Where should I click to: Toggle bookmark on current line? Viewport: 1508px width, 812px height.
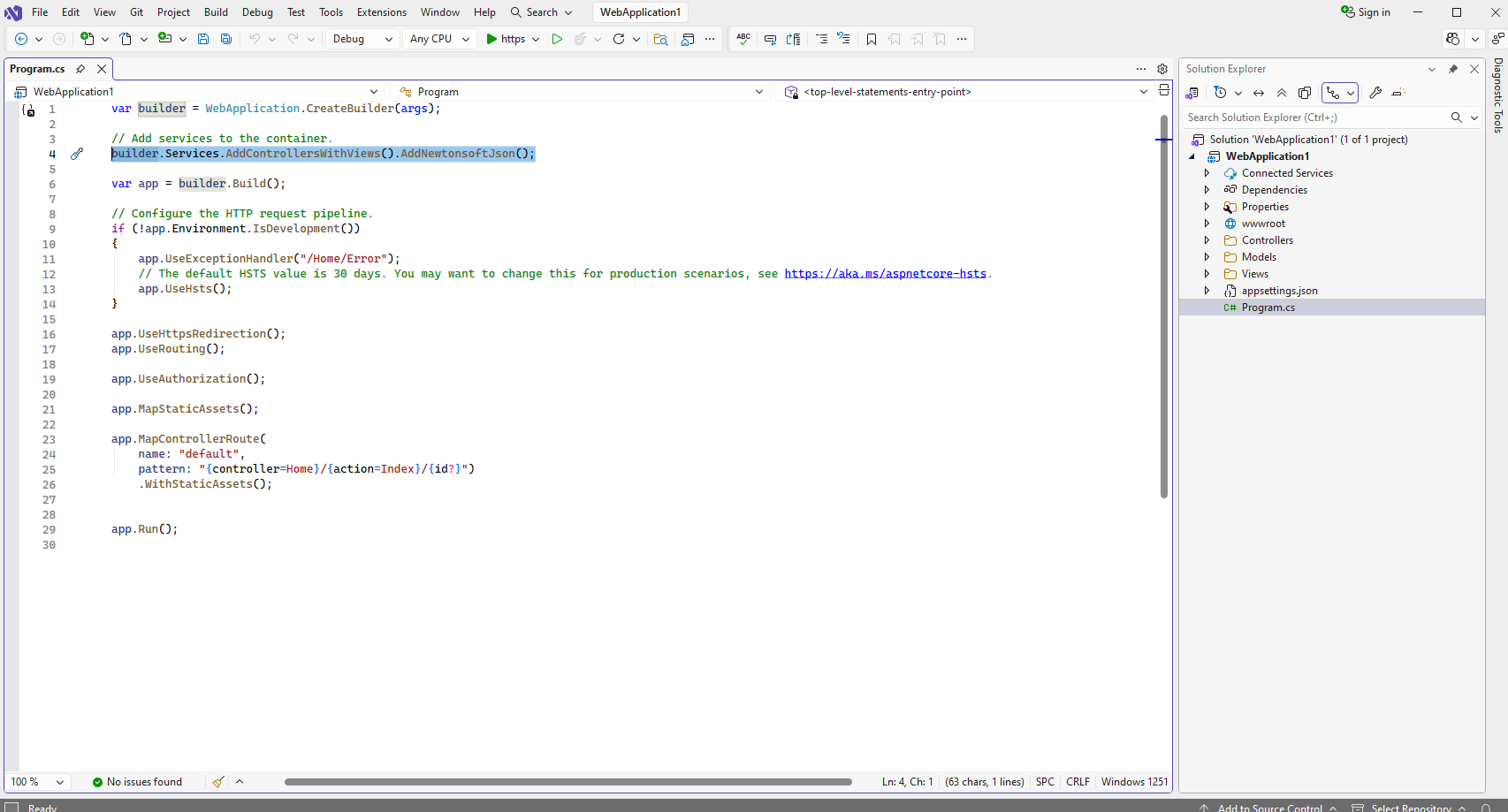[872, 39]
